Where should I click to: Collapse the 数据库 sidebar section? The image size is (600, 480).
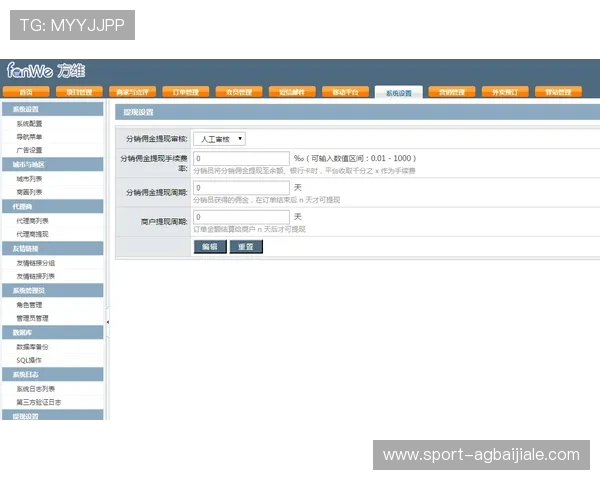[x=22, y=332]
